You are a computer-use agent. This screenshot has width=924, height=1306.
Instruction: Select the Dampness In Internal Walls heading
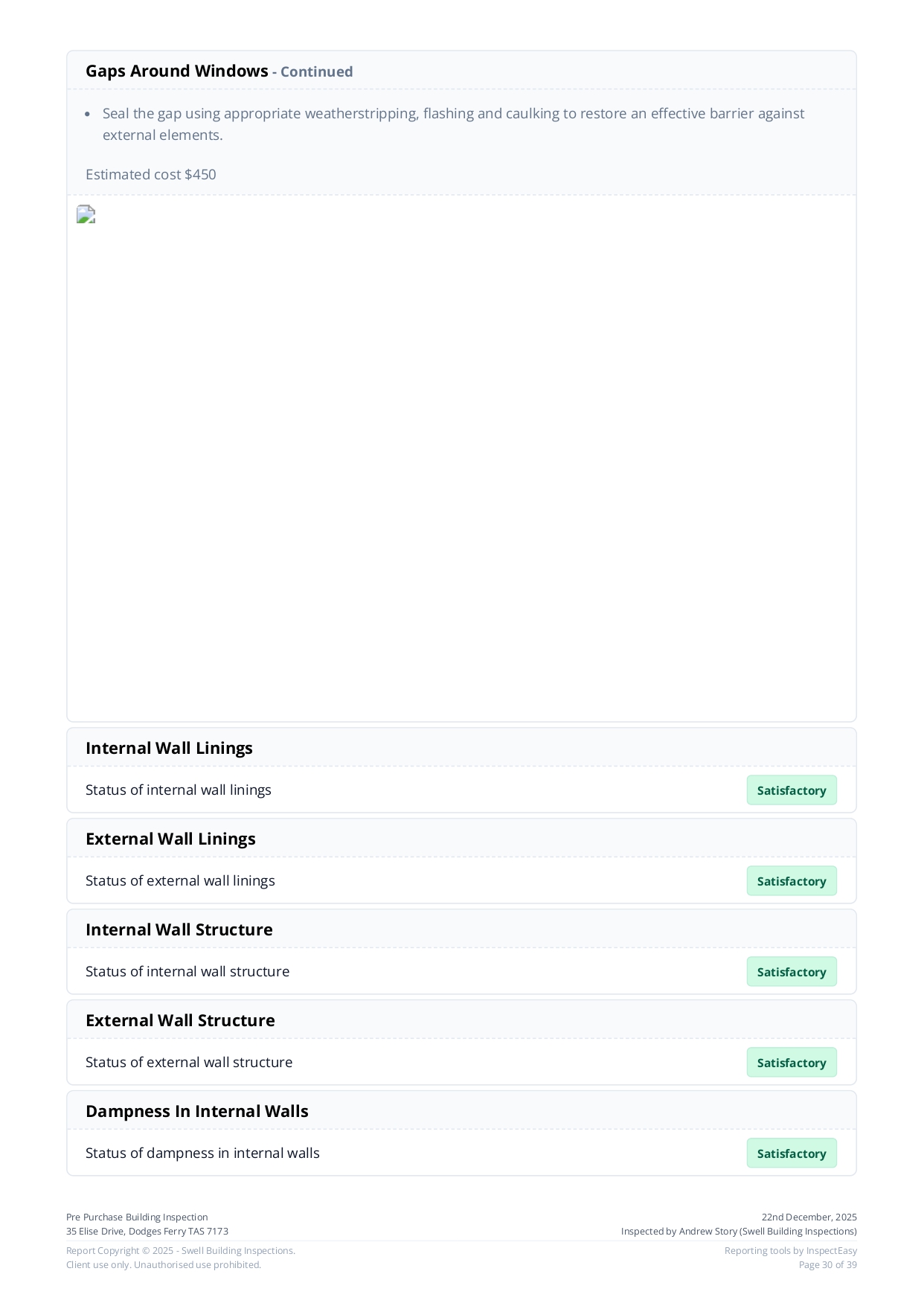click(196, 1112)
